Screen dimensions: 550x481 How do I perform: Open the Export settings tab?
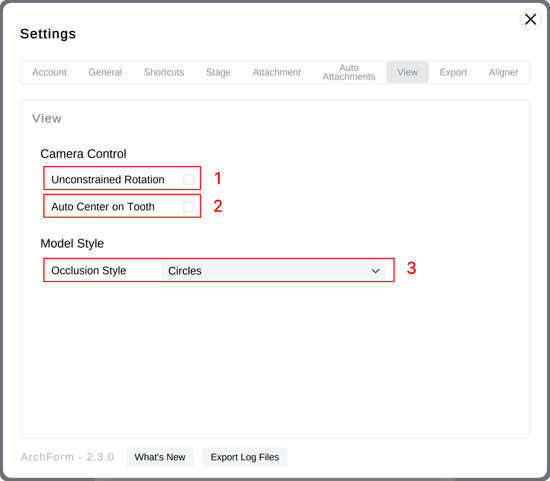(x=453, y=72)
